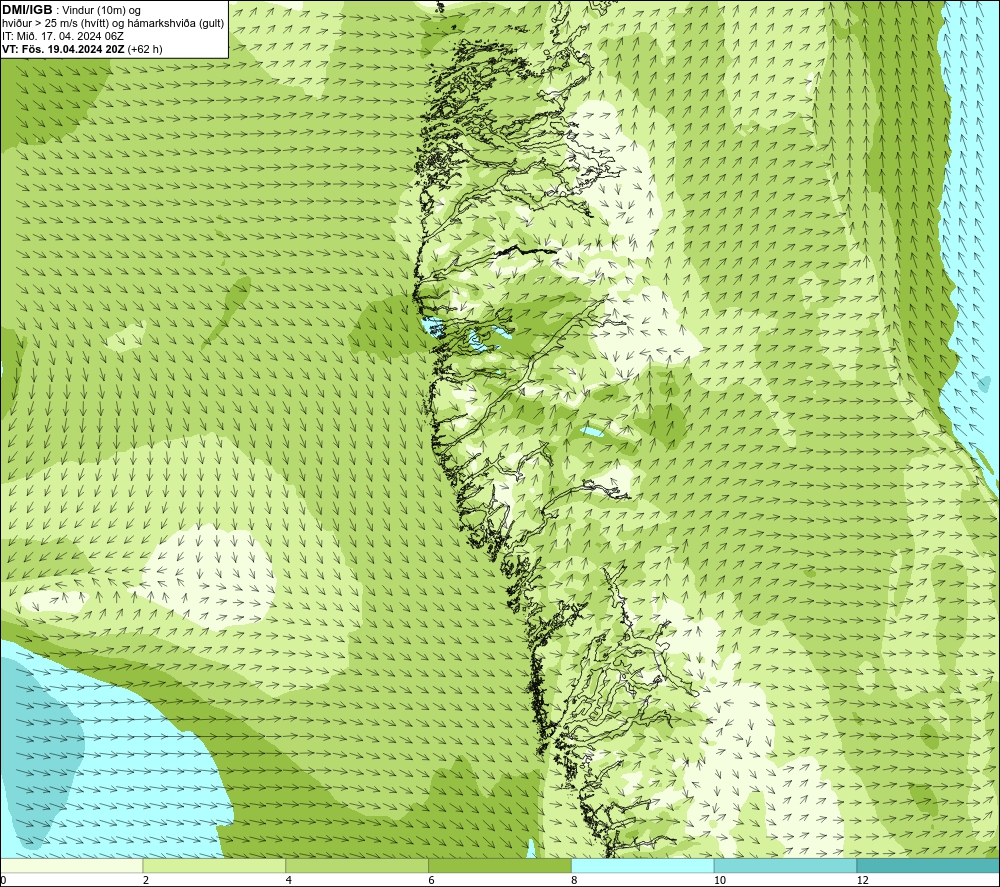Click the scale label '2'
This screenshot has height=887, width=1000.
coord(146,880)
